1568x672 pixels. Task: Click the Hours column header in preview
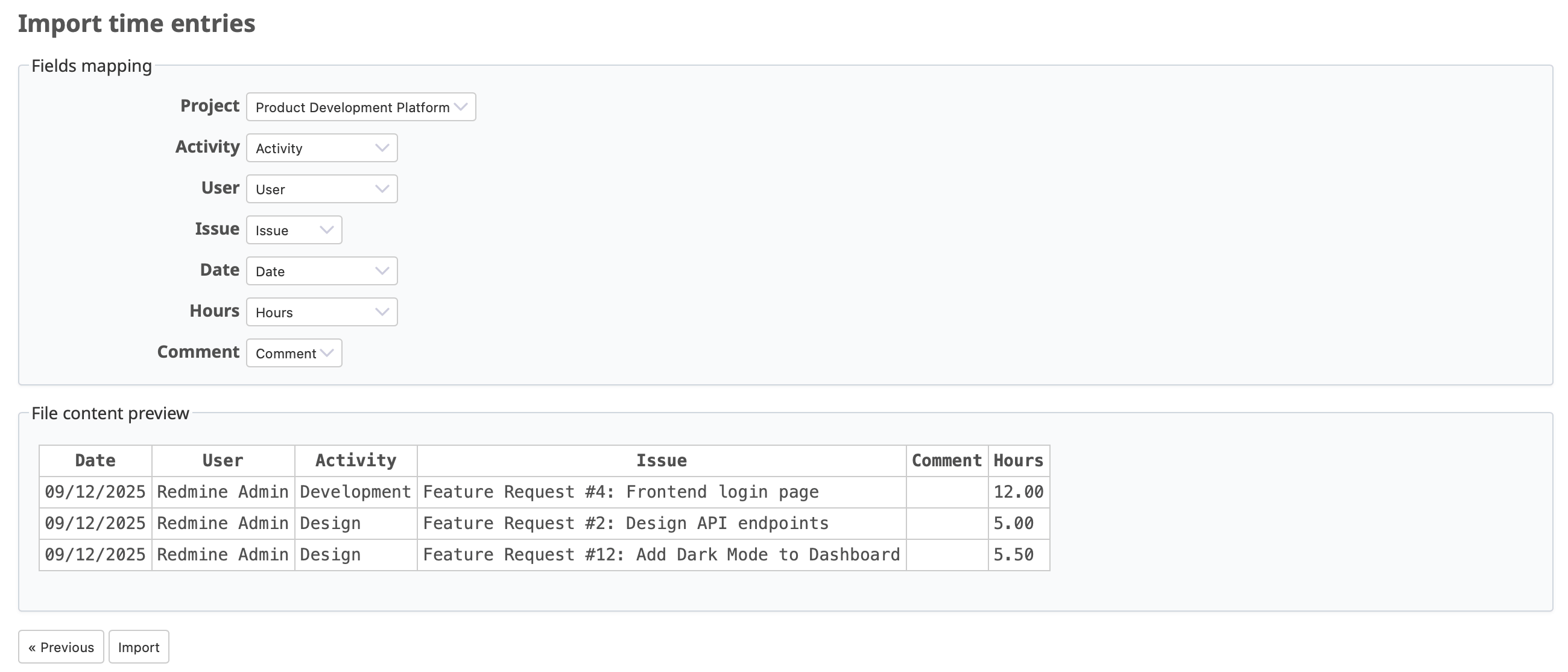point(1018,460)
